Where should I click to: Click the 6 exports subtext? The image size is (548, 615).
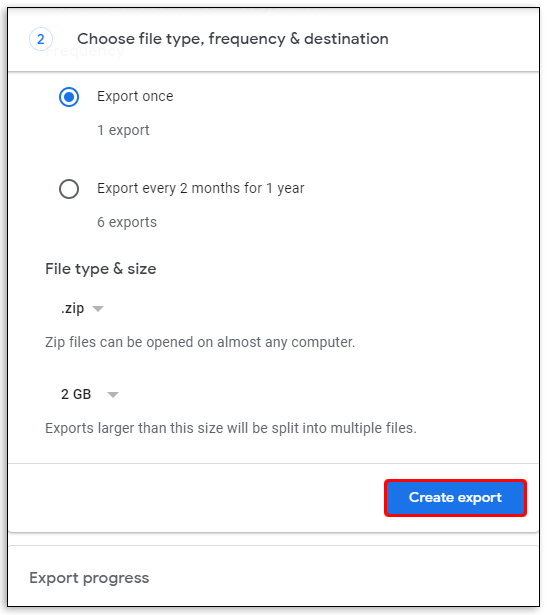pos(127,222)
